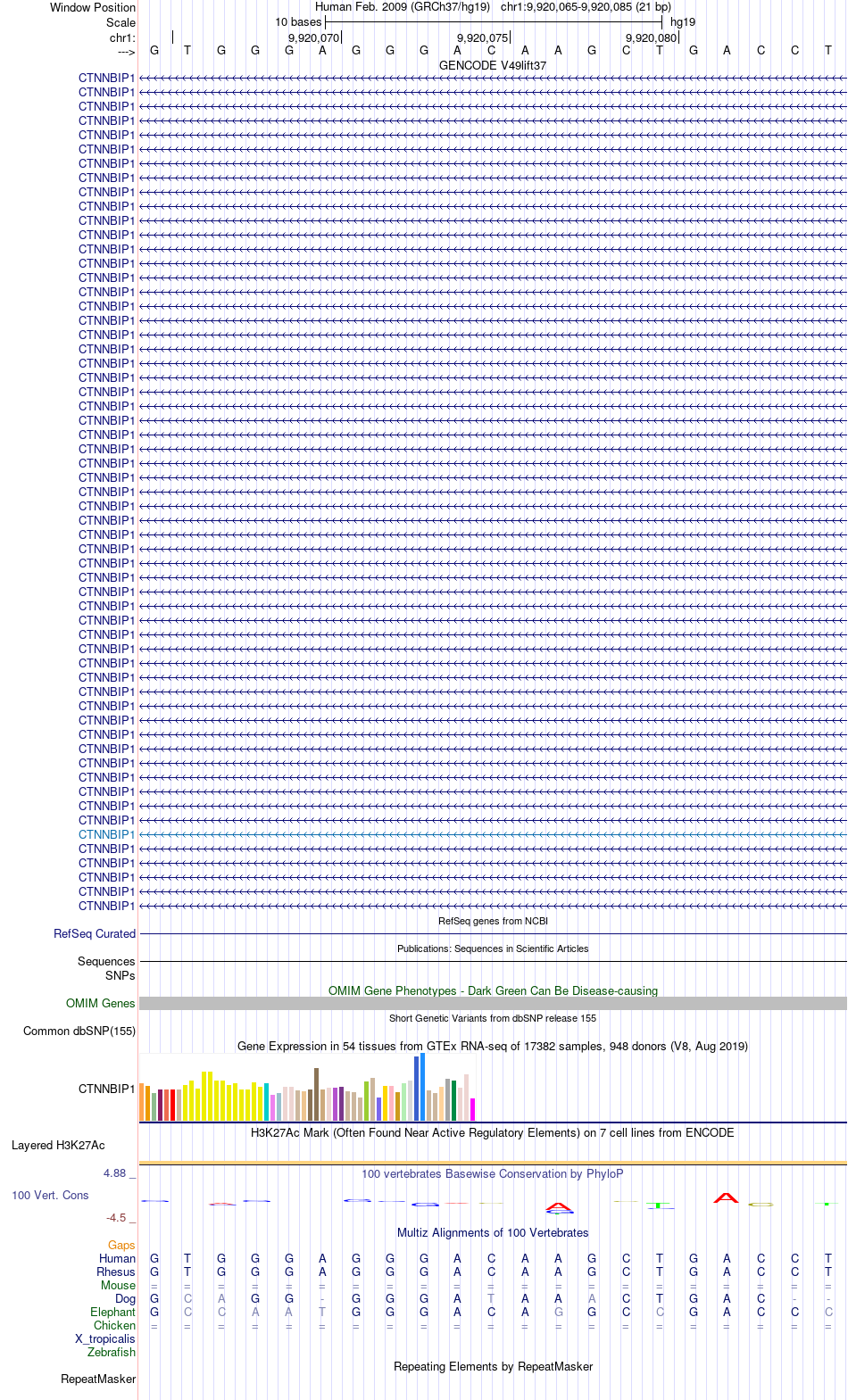This screenshot has width=848, height=1400.
Task: Open the OMIM Genes track label
Action: pos(101,1003)
